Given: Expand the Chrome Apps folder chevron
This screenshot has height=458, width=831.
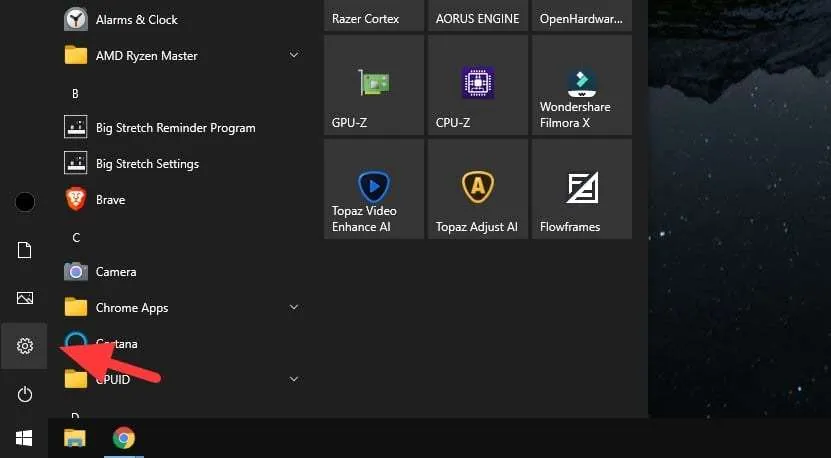Looking at the screenshot, I should point(294,307).
